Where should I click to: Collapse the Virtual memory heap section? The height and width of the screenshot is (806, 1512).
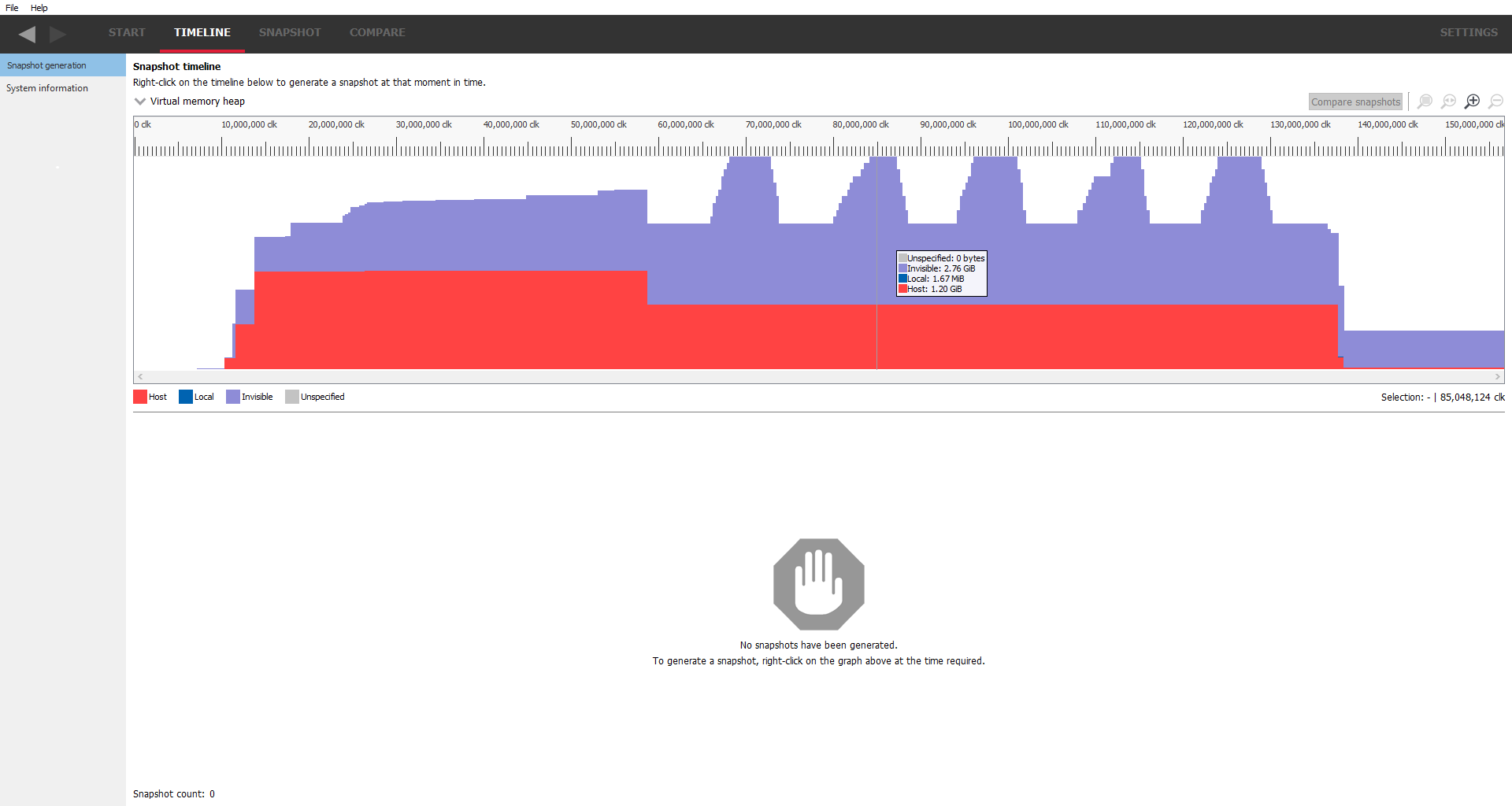click(140, 102)
